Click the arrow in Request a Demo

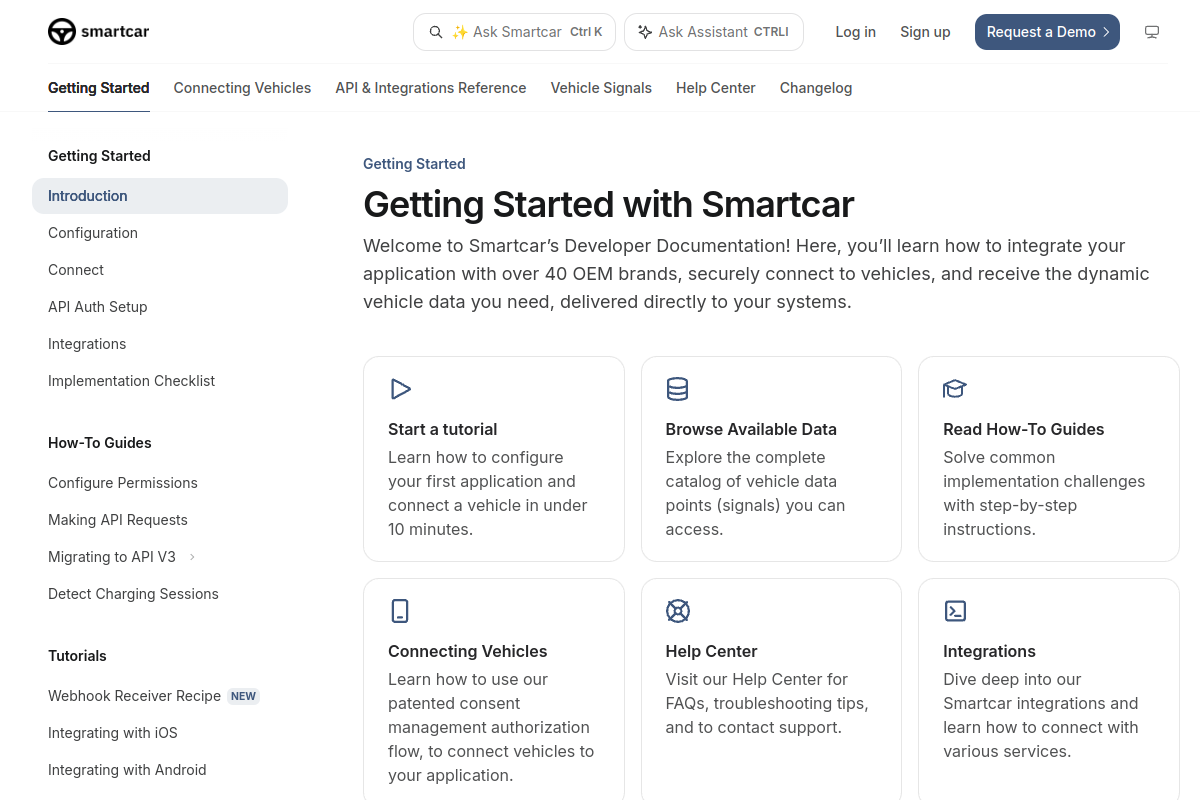tap(1106, 32)
